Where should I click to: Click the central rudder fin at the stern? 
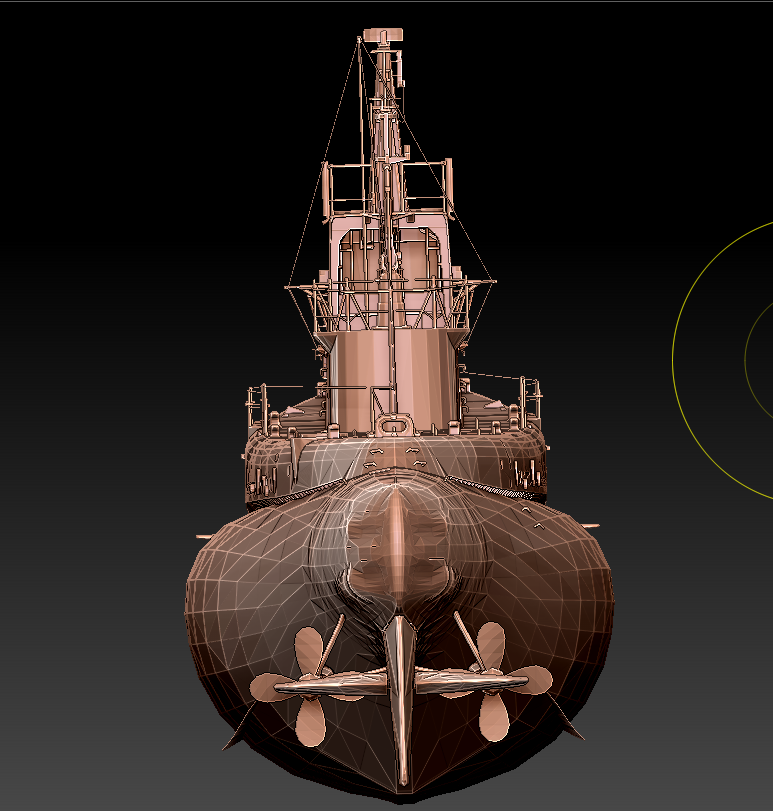coord(401,698)
